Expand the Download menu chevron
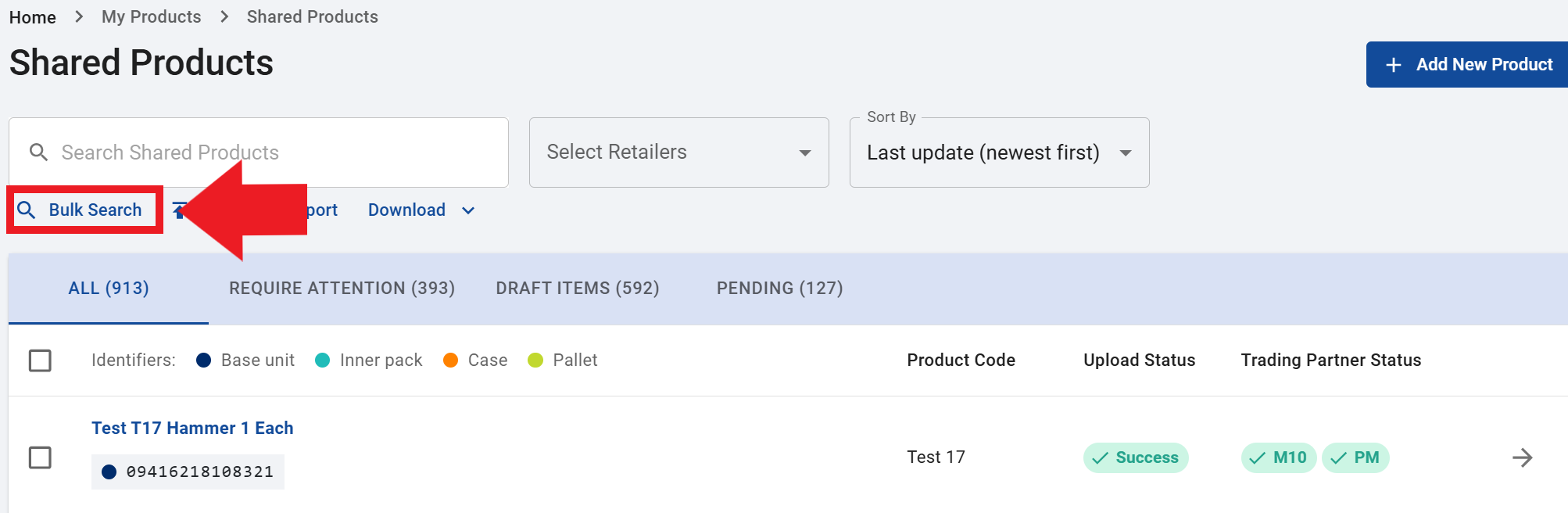 coord(468,210)
